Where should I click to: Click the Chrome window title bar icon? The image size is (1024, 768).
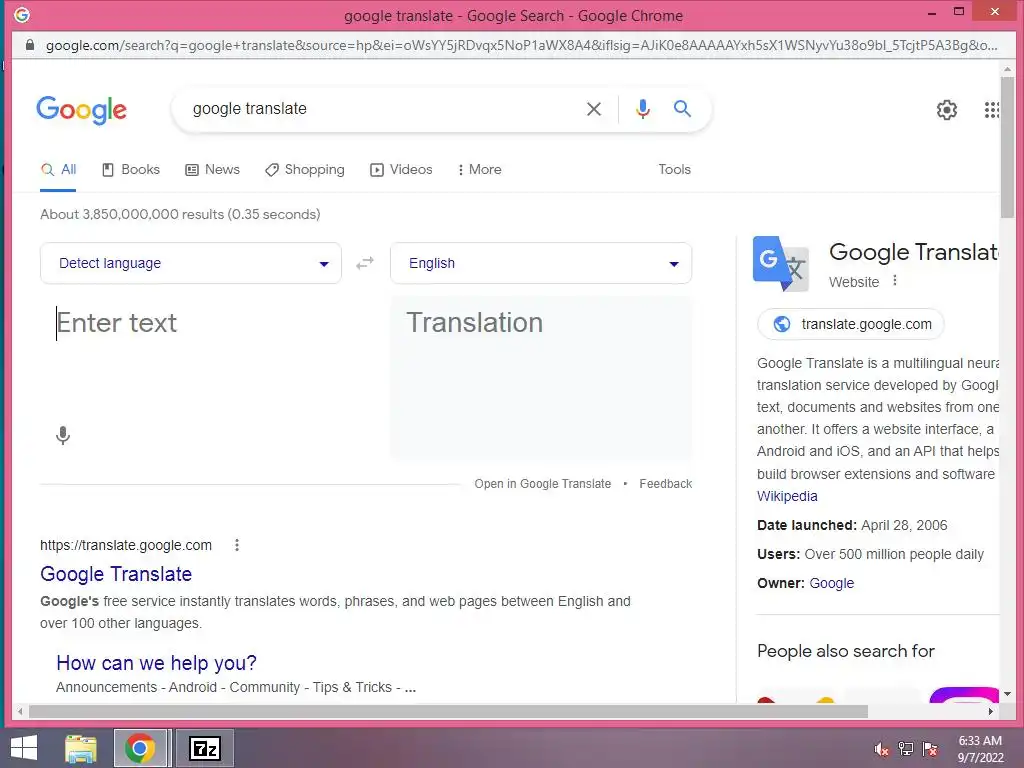(x=22, y=15)
